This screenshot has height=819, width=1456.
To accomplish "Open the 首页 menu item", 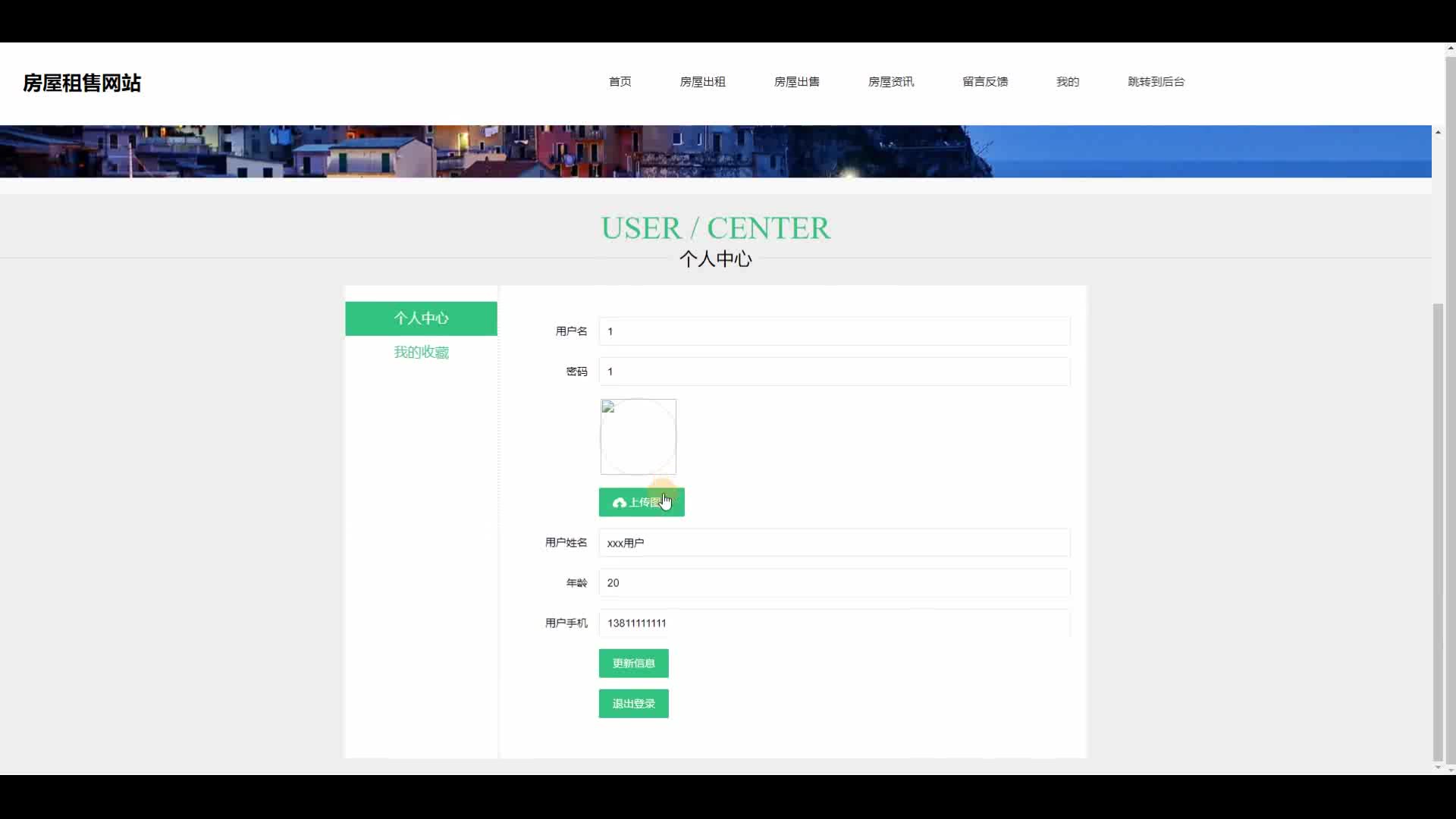I will click(620, 82).
